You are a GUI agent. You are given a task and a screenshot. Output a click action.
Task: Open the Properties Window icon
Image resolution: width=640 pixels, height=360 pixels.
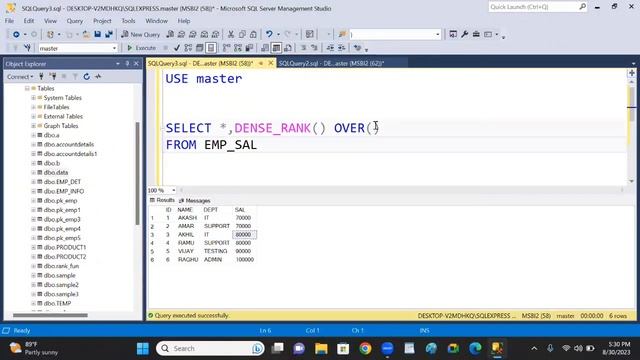[453, 35]
